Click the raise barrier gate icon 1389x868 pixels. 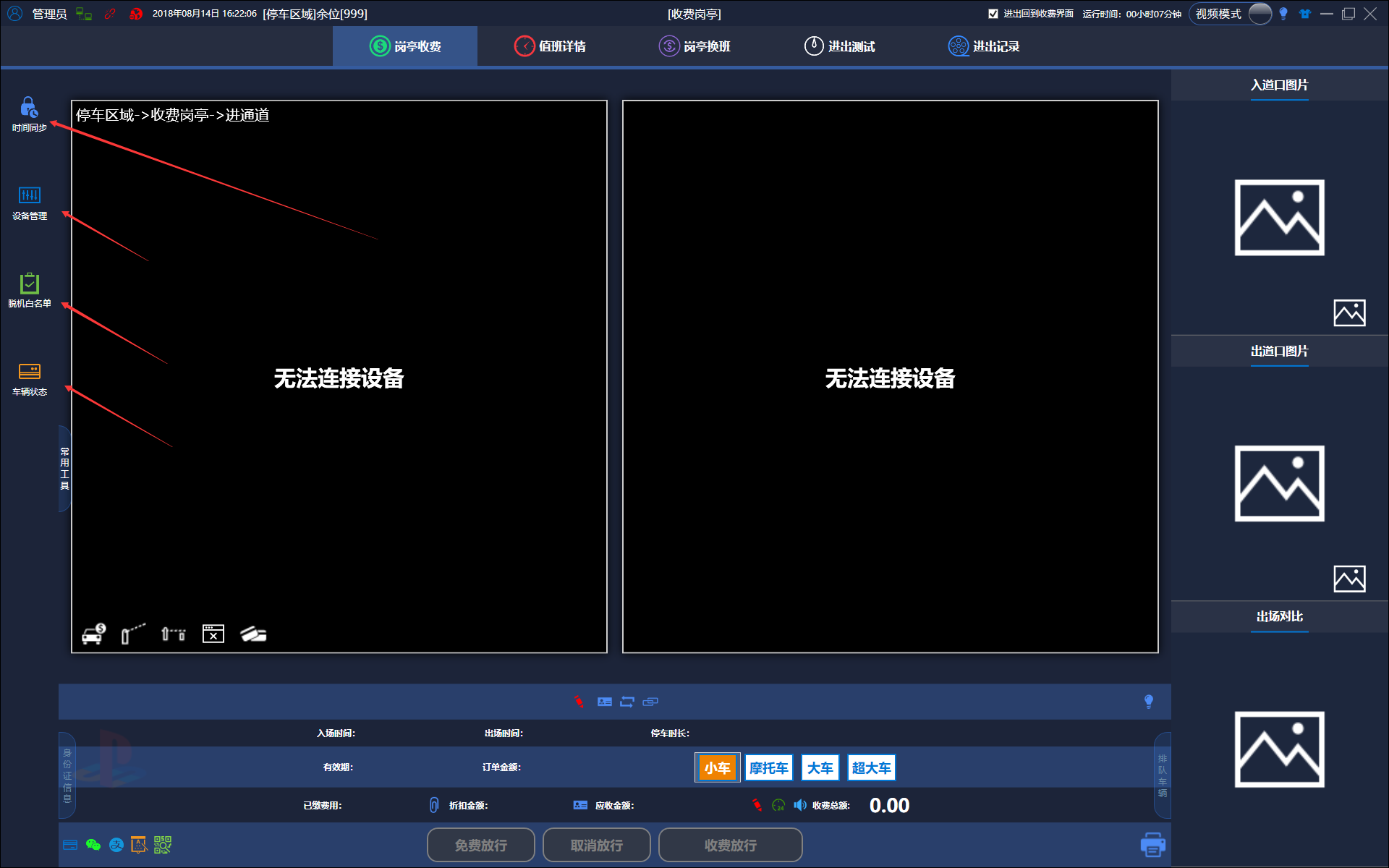pyautogui.click(x=133, y=634)
